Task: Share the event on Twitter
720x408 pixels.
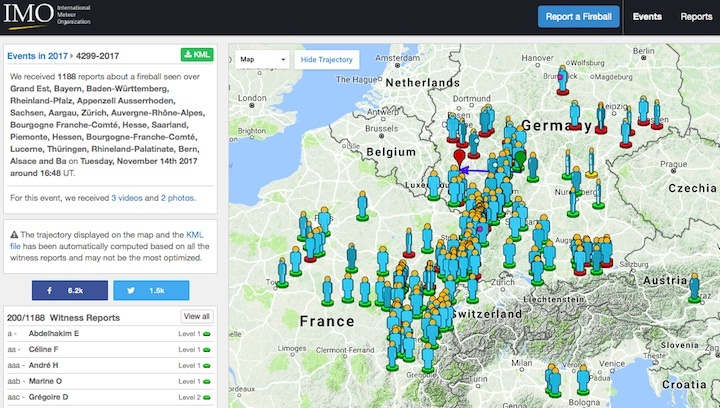Action: click(150, 290)
